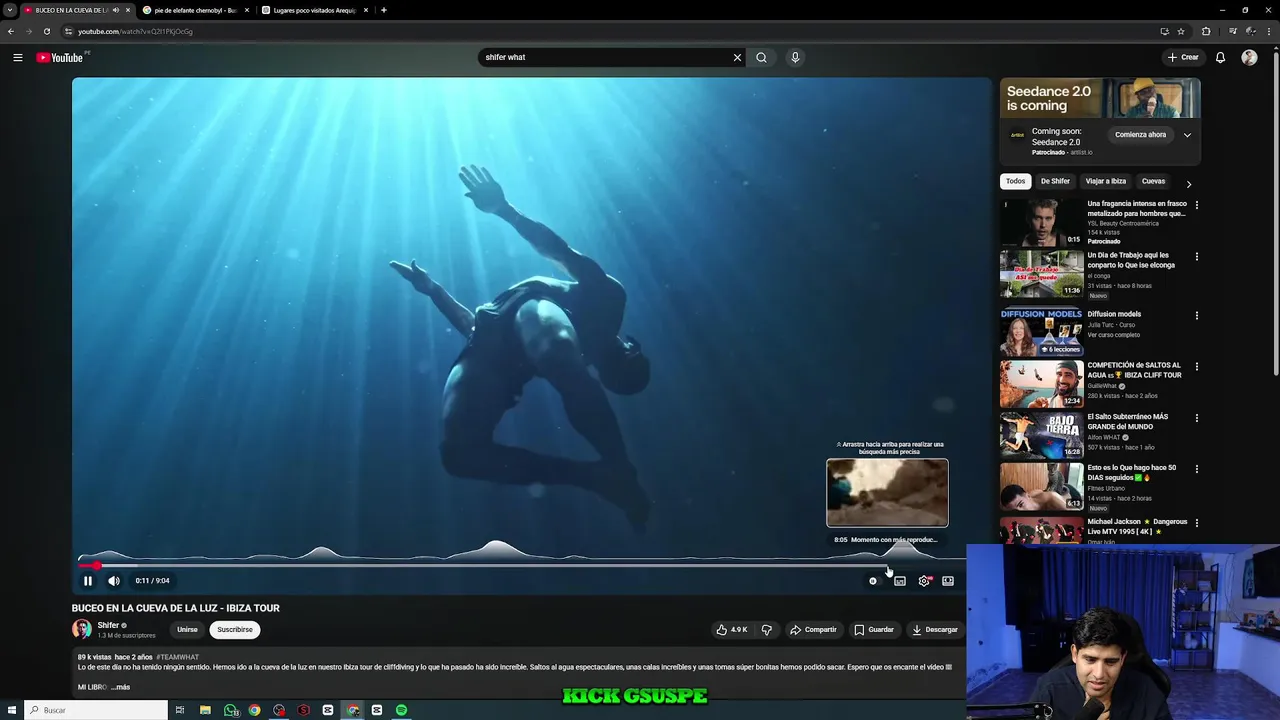
Task: Open Shifer channel avatar
Action: pos(81,629)
